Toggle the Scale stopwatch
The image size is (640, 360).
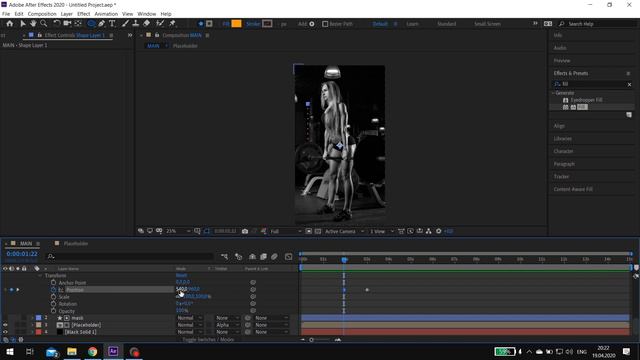click(53, 297)
